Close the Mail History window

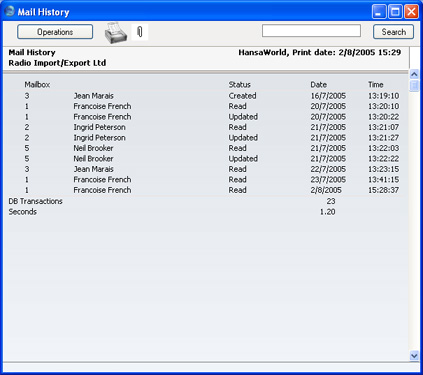pos(411,12)
